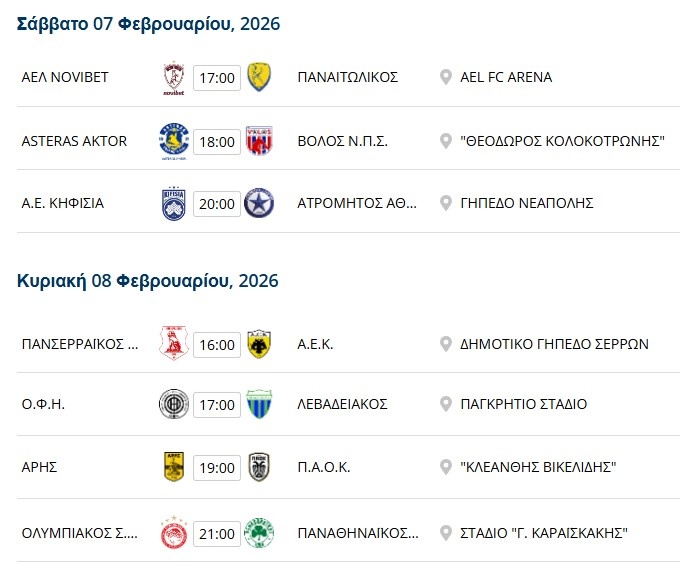Image resolution: width=680 pixels, height=562 pixels.
Task: Click the ΑΕΛ Novibet team crest
Action: (173, 77)
